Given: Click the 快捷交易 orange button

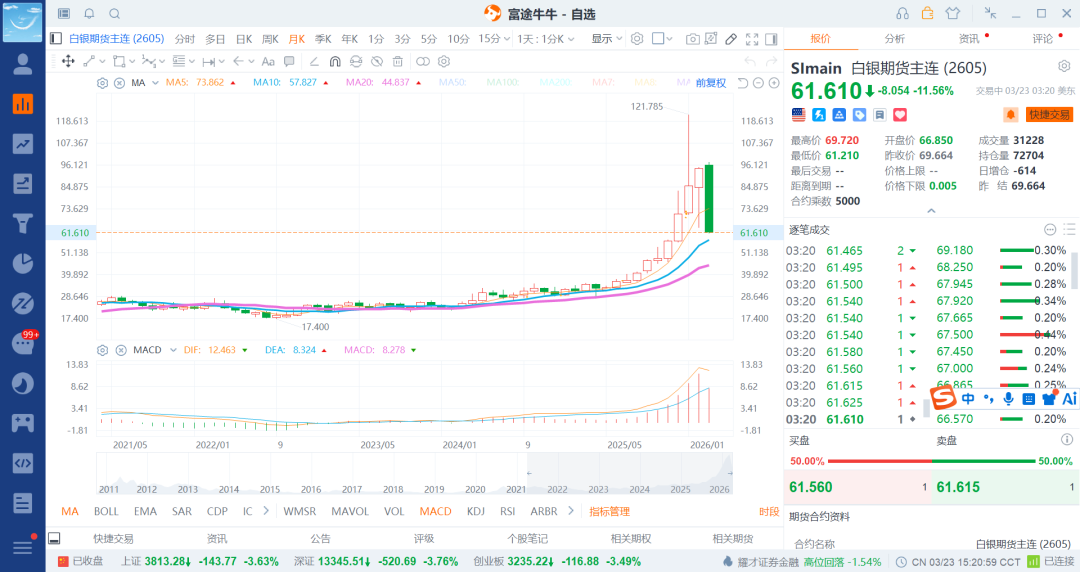Looking at the screenshot, I should point(1049,115).
